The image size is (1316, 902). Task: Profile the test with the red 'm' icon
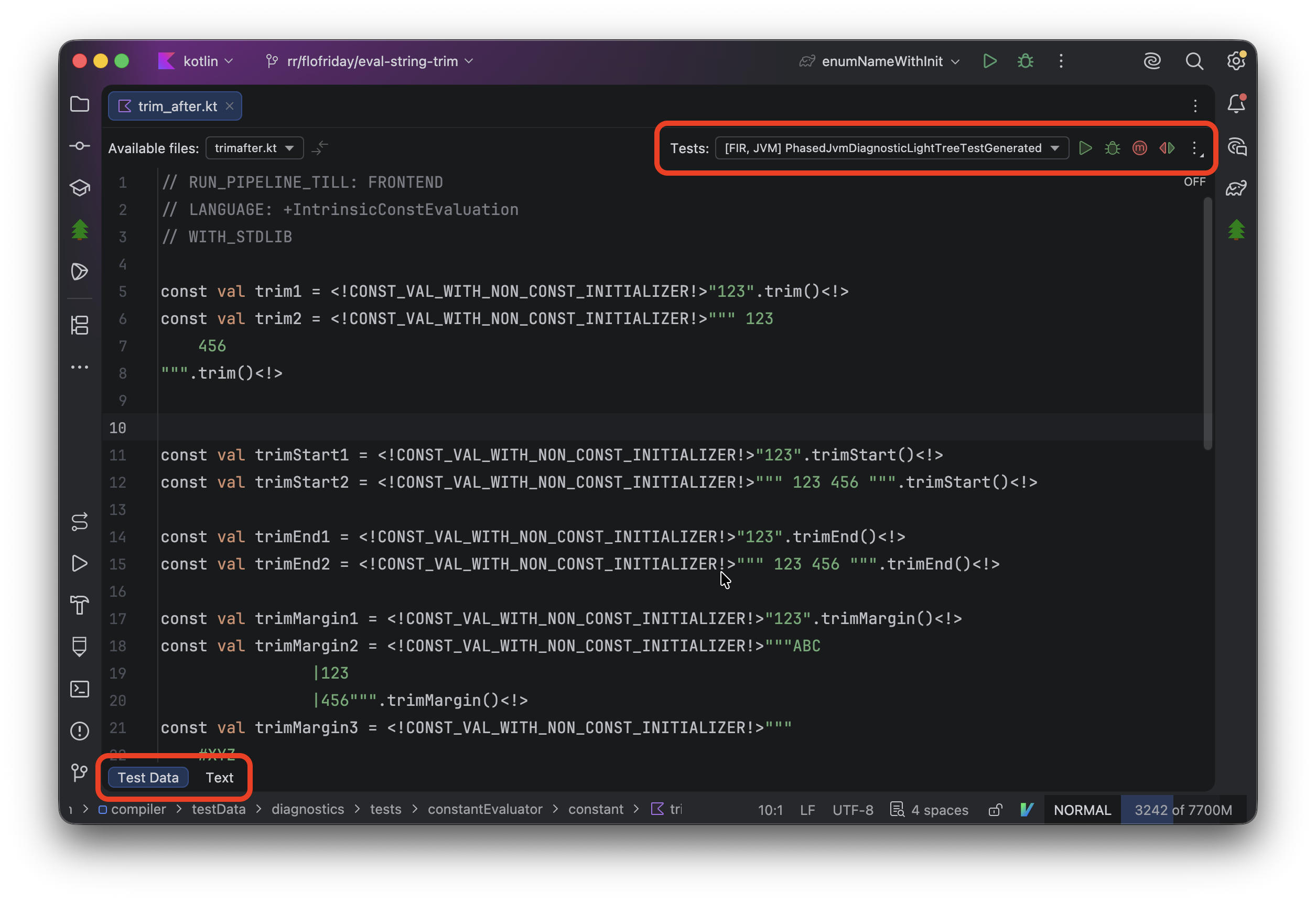pyautogui.click(x=1139, y=148)
